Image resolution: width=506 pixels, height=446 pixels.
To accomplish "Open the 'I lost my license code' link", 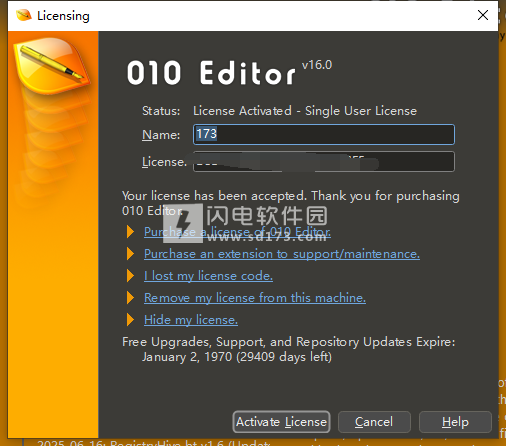I will click(x=208, y=276).
